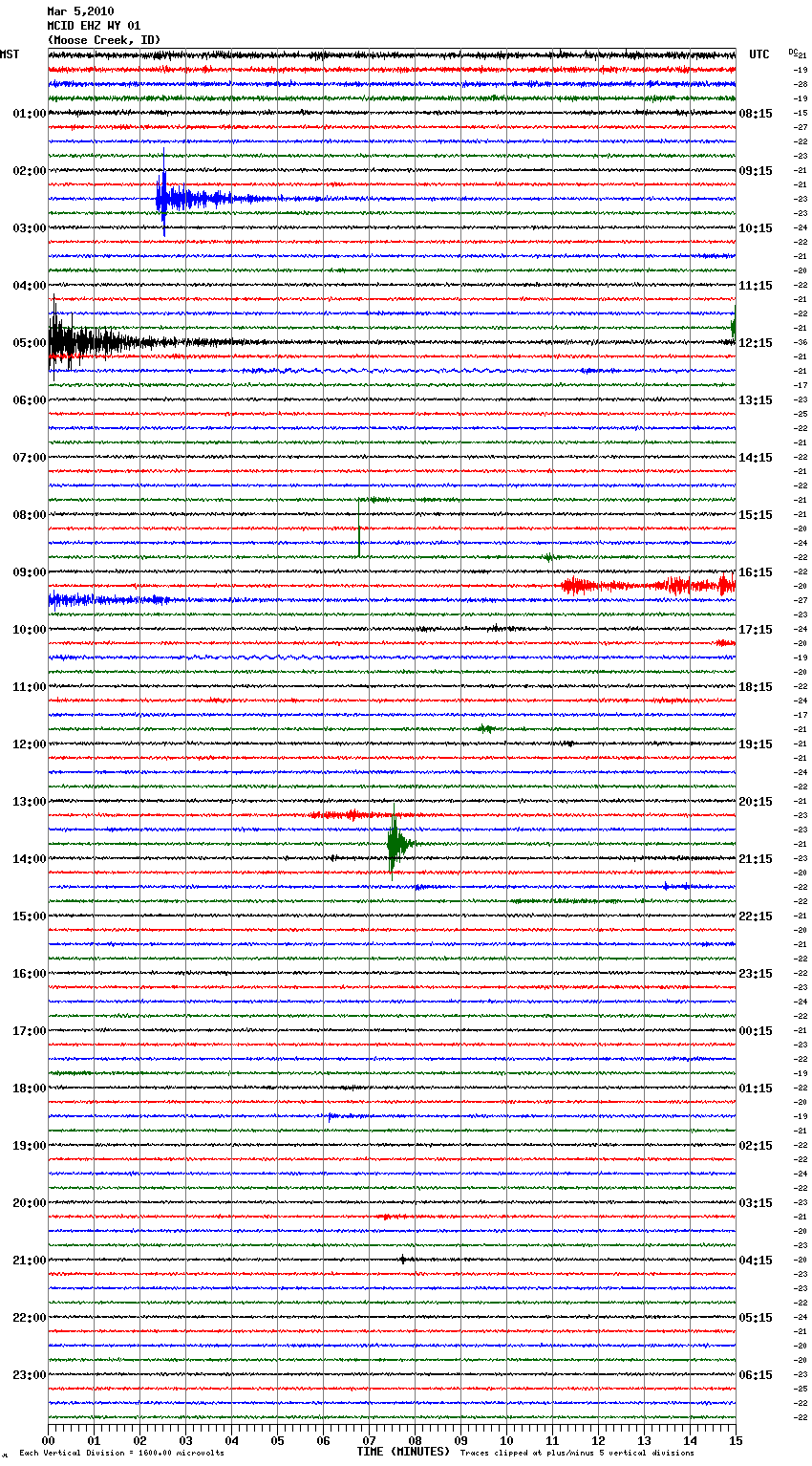Select the 04:00 MST time label
This screenshot has width=812, height=1466.
[30, 286]
